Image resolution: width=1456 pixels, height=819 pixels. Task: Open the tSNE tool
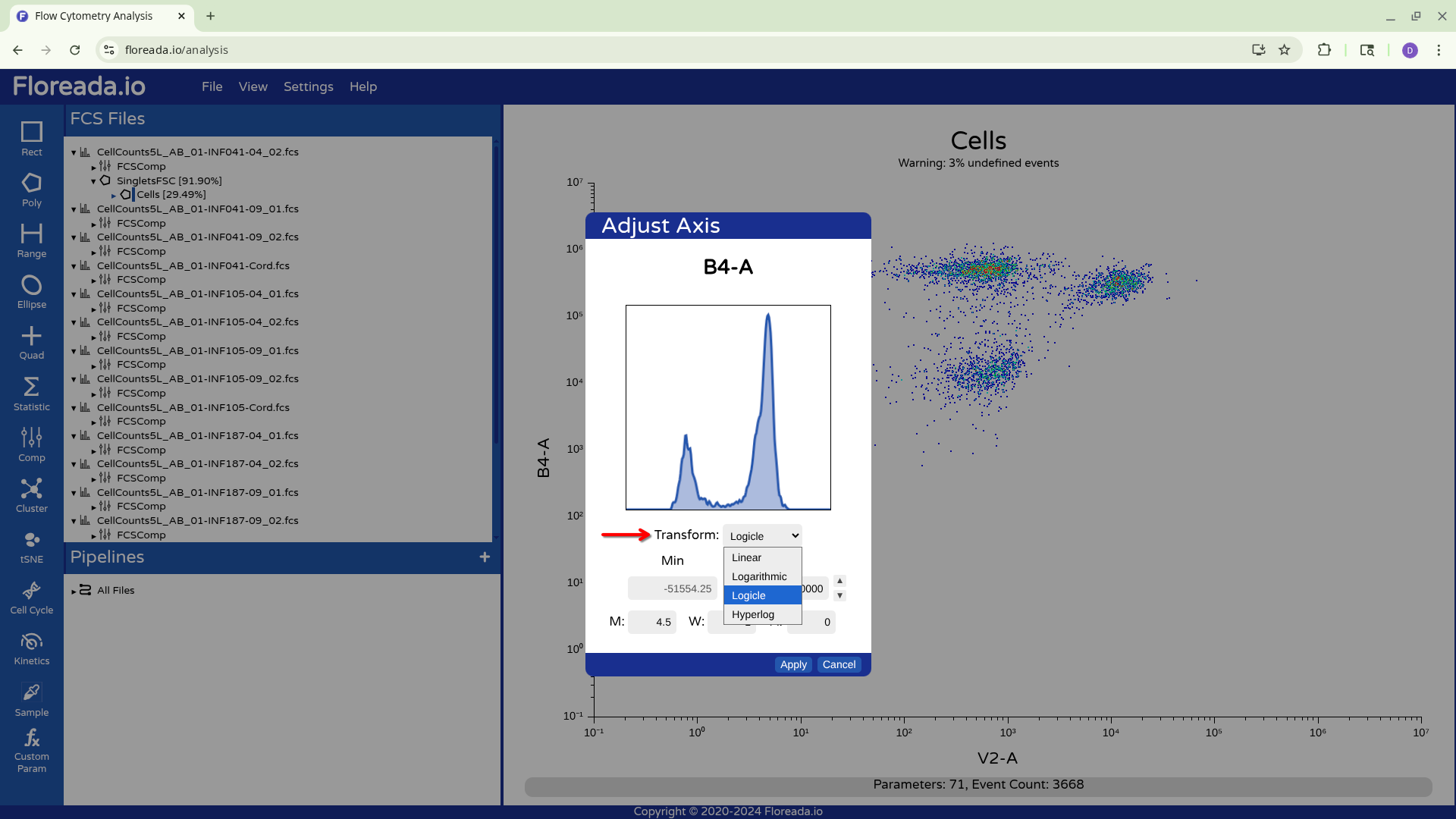[x=31, y=546]
